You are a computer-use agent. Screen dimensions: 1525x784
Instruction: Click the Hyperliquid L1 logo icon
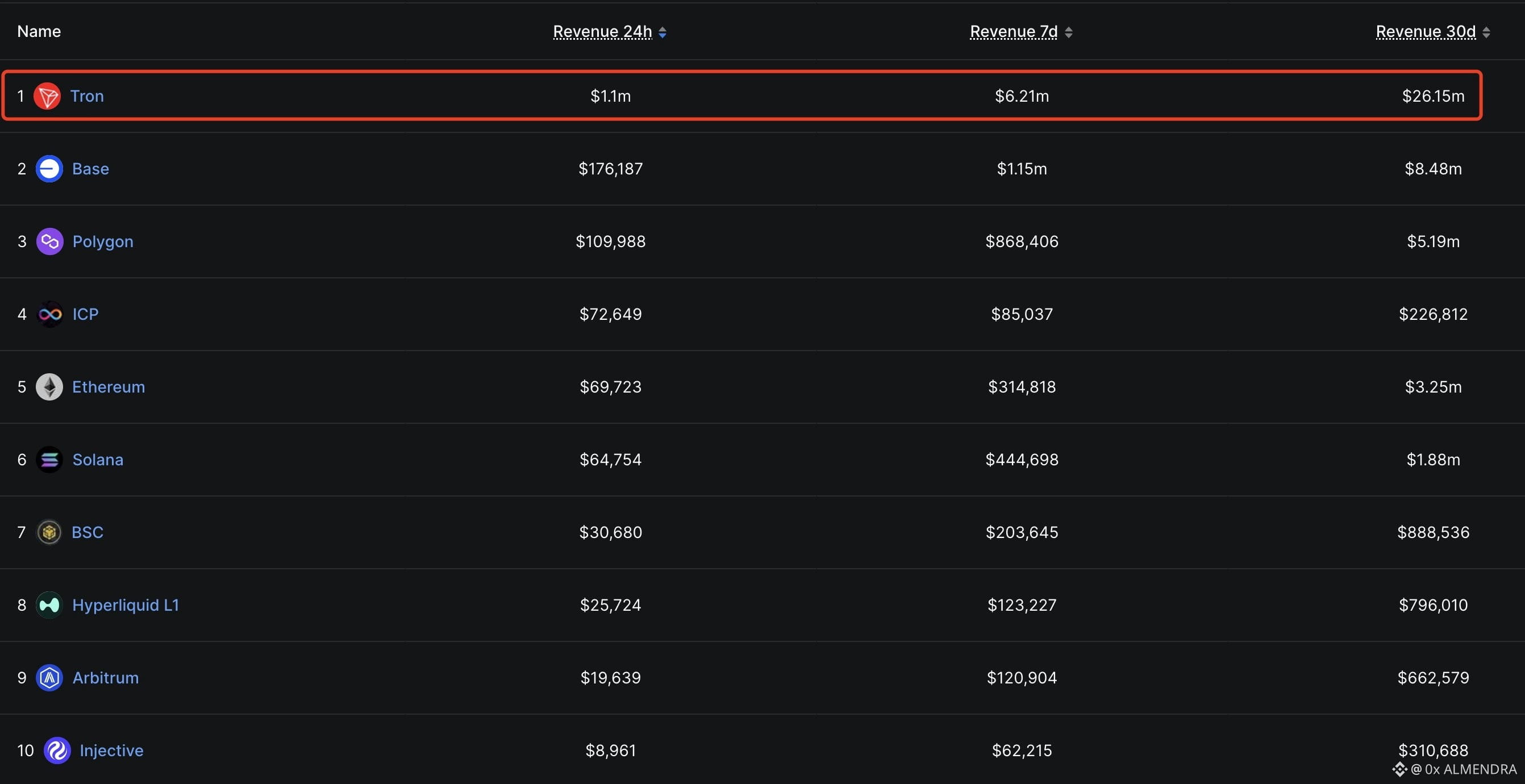click(49, 605)
